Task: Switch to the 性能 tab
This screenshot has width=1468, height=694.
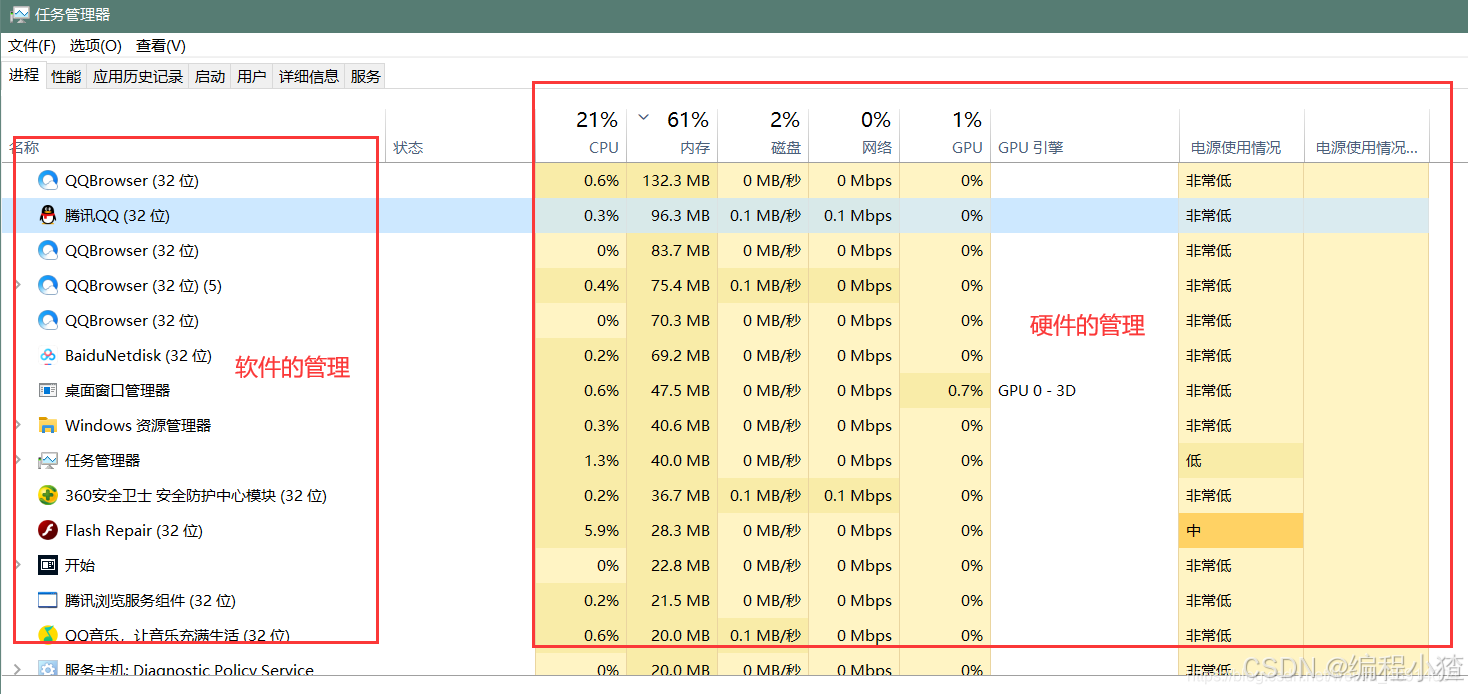Action: [66, 76]
